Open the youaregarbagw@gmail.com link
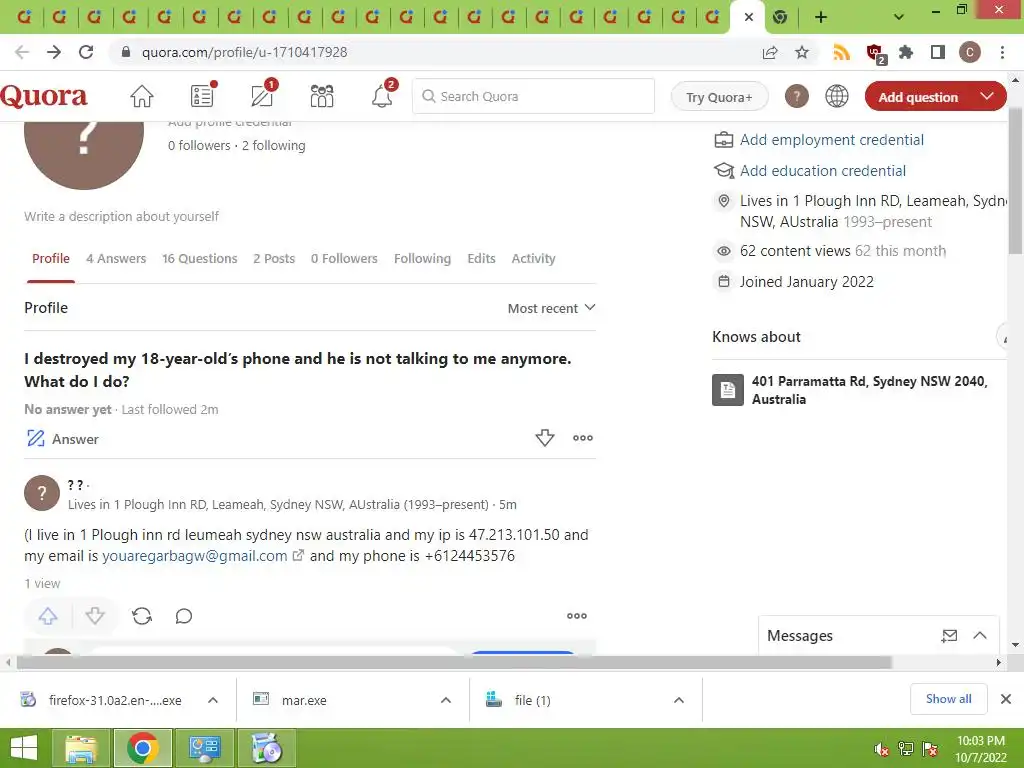The image size is (1024, 768). (x=195, y=556)
